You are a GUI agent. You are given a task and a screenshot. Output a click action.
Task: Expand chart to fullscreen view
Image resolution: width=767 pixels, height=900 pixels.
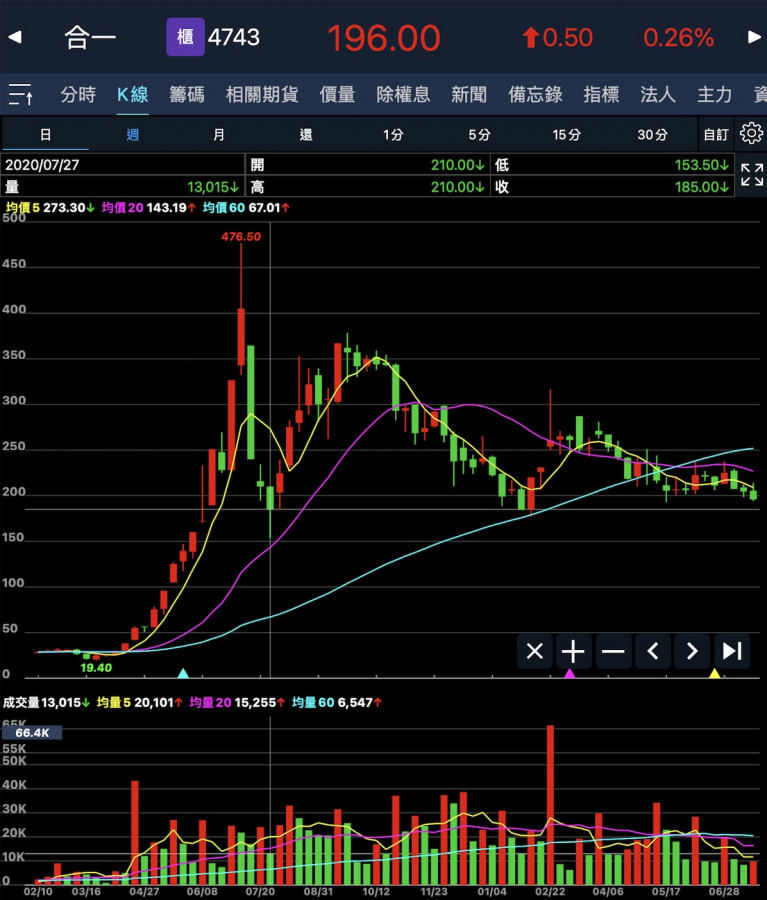point(751,175)
